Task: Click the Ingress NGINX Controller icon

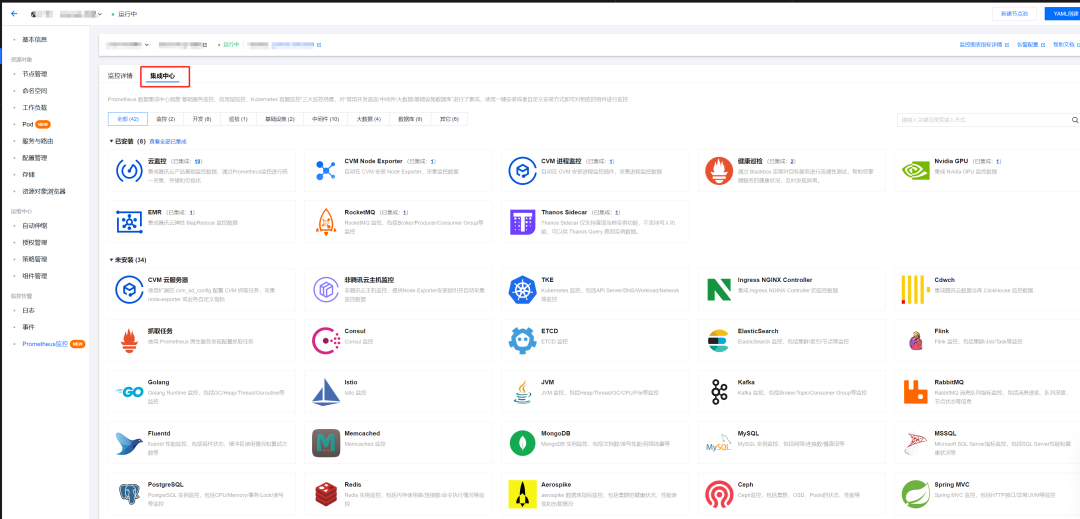Action: tap(719, 290)
